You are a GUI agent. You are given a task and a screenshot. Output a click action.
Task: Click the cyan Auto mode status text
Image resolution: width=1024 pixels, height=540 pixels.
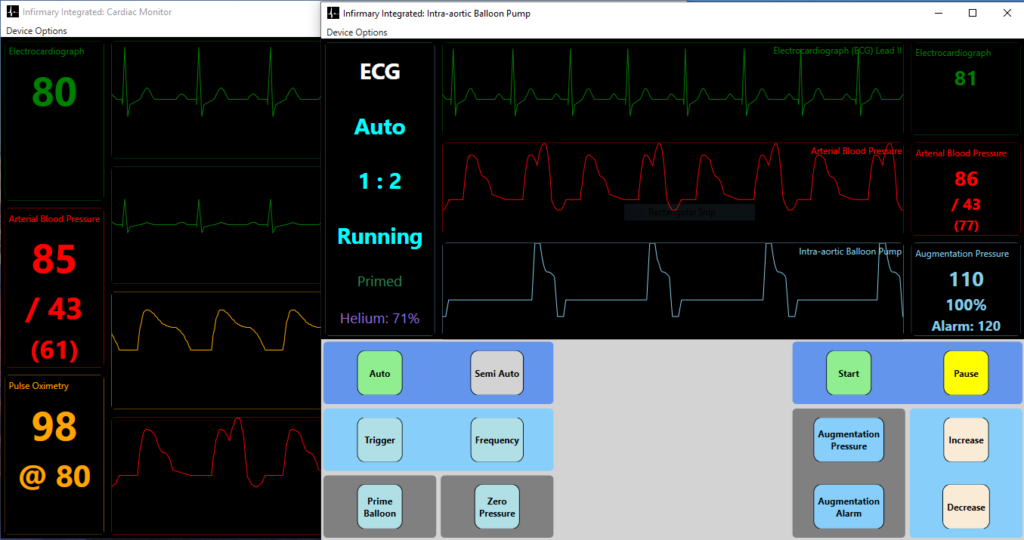[379, 127]
